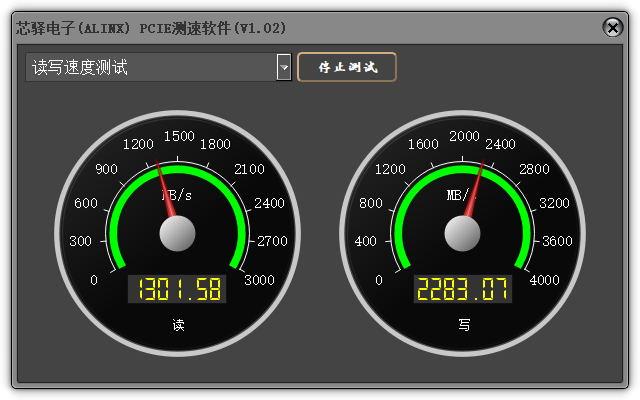This screenshot has height=400, width=640.
Task: Click the center hub of the write gauge
Action: click(x=462, y=233)
